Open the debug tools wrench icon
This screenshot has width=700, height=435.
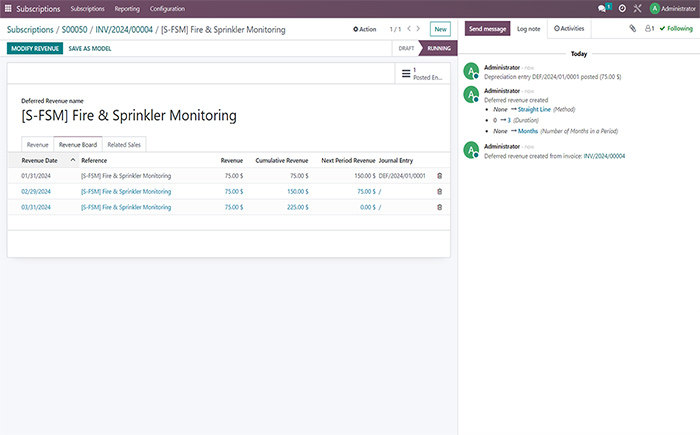[637, 8]
